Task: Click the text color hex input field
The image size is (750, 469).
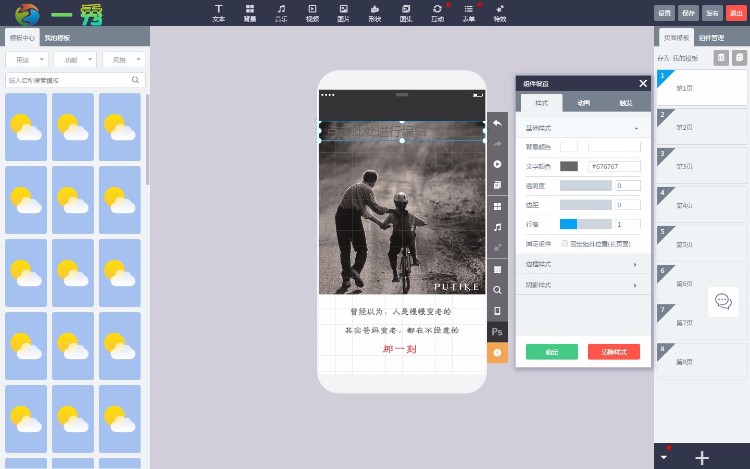Action: [614, 166]
